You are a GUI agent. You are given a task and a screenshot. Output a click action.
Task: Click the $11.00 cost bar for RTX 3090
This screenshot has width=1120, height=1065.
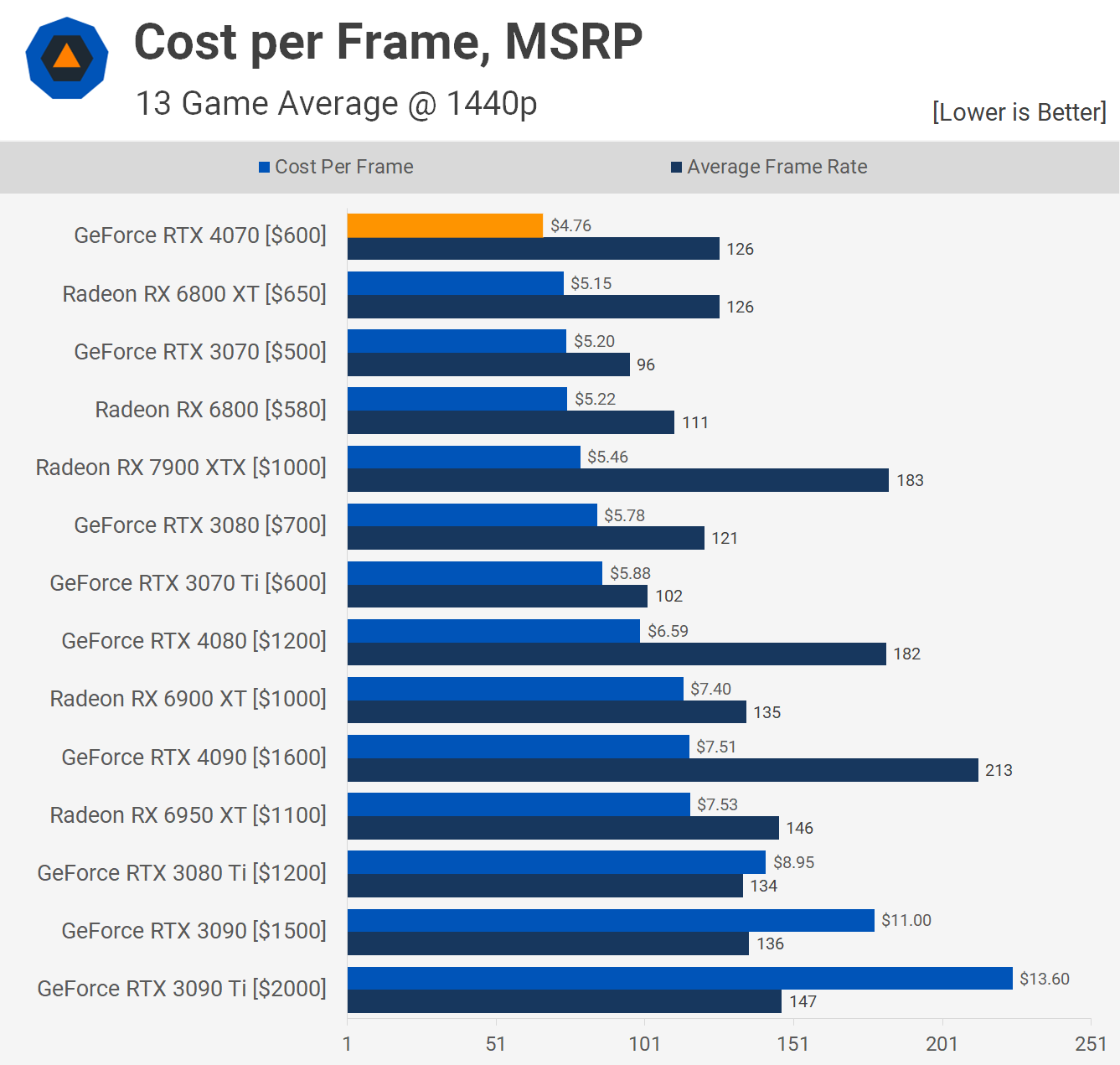(611, 920)
